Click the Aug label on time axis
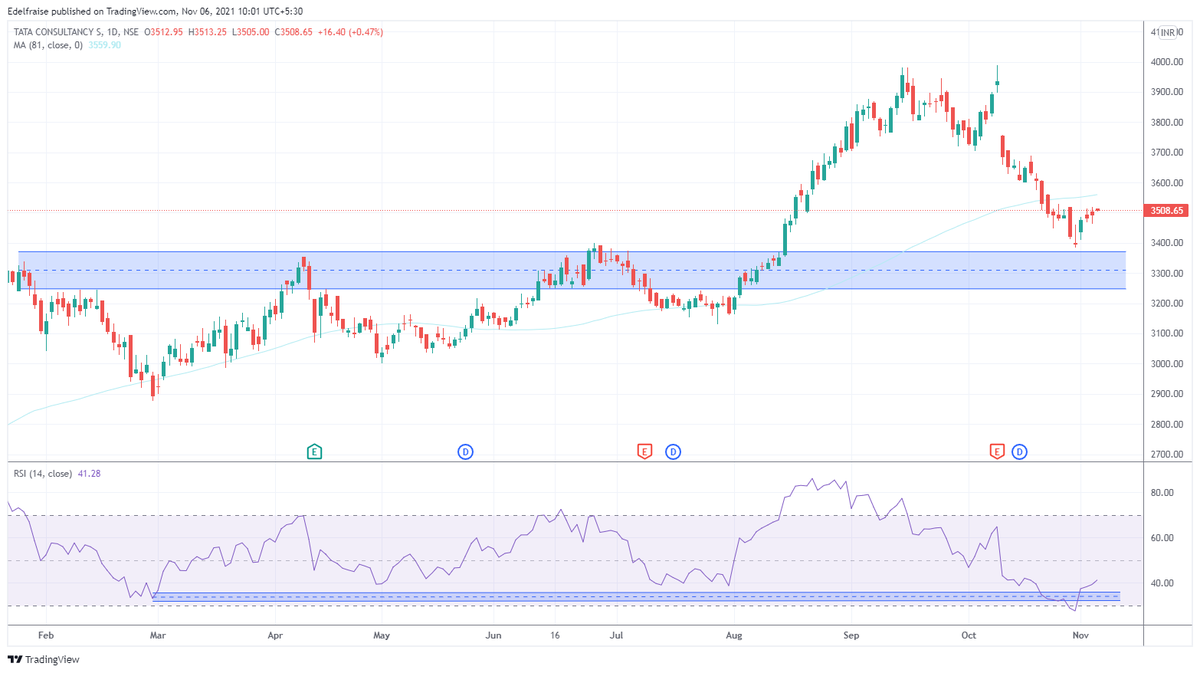 point(734,635)
